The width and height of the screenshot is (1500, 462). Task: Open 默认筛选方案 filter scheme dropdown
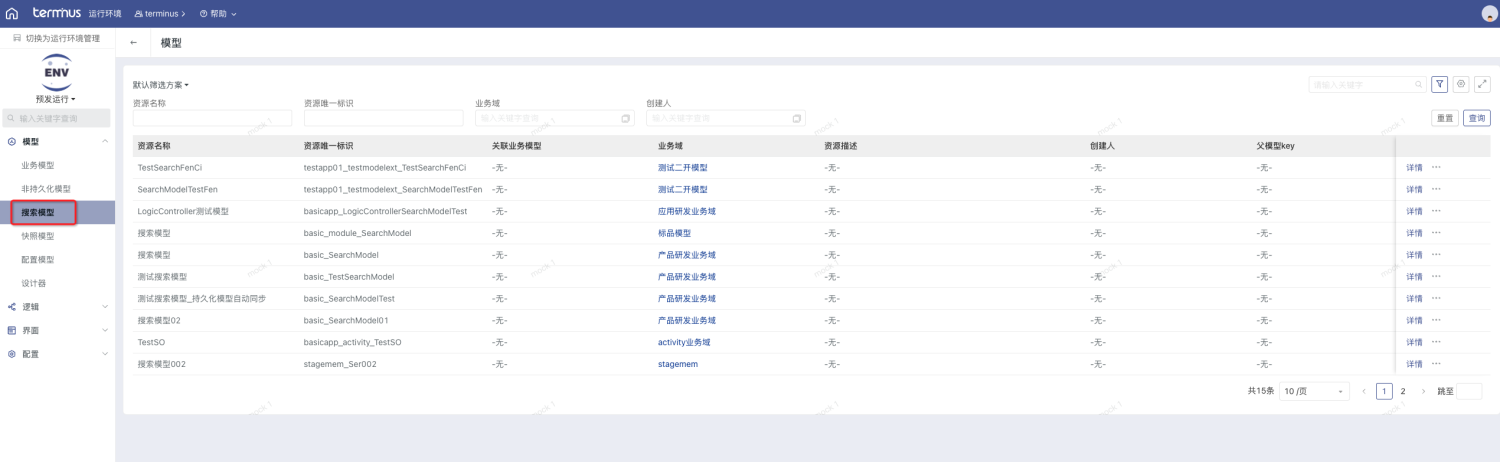(x=161, y=85)
